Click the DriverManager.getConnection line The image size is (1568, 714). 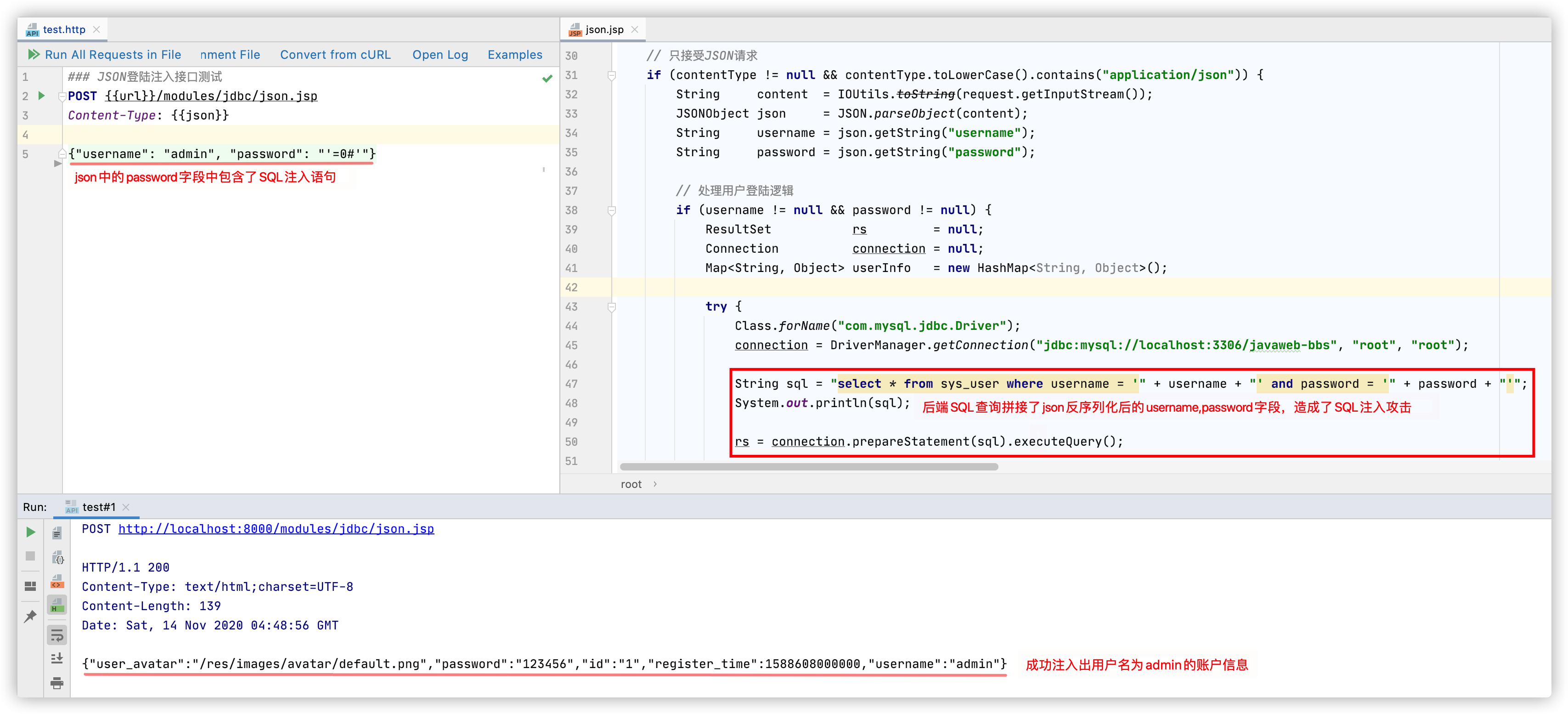click(1101, 345)
